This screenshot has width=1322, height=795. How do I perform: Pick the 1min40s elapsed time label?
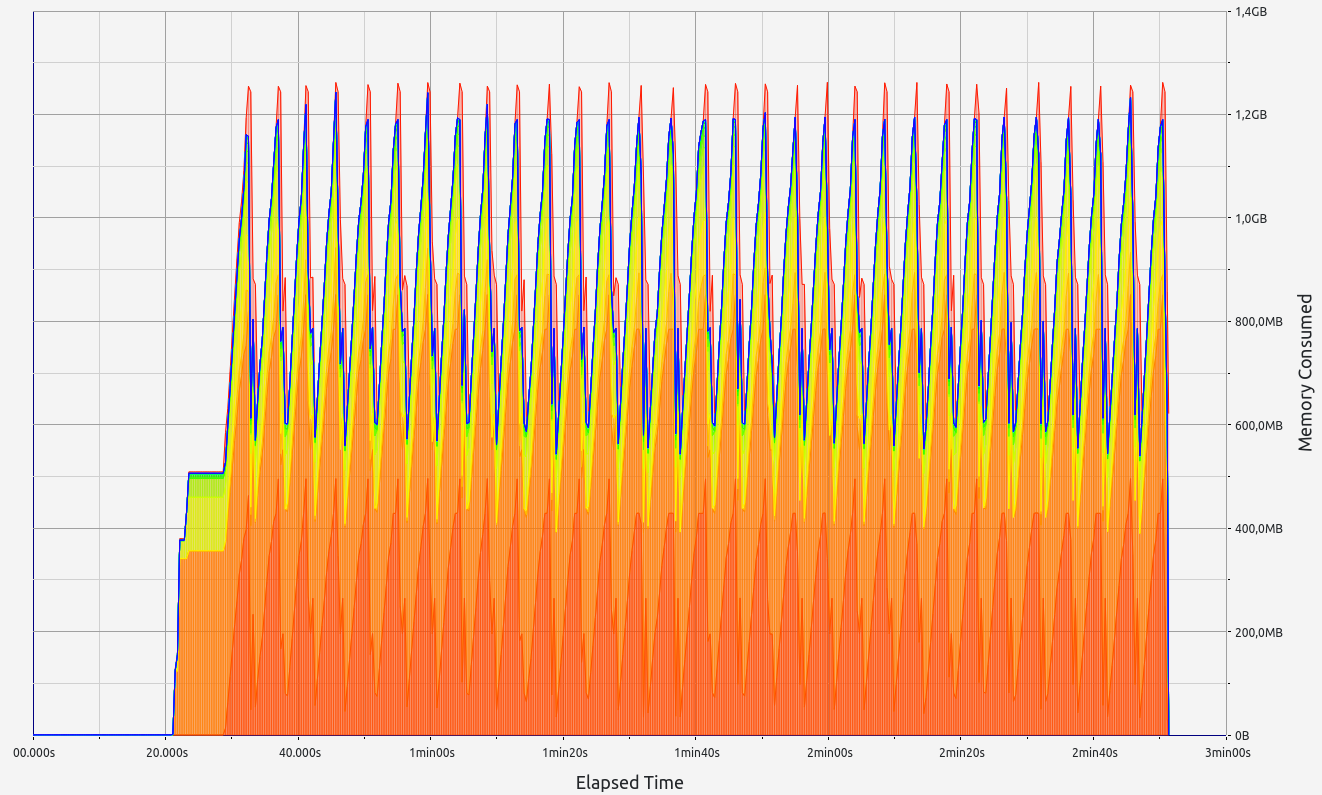(697, 753)
